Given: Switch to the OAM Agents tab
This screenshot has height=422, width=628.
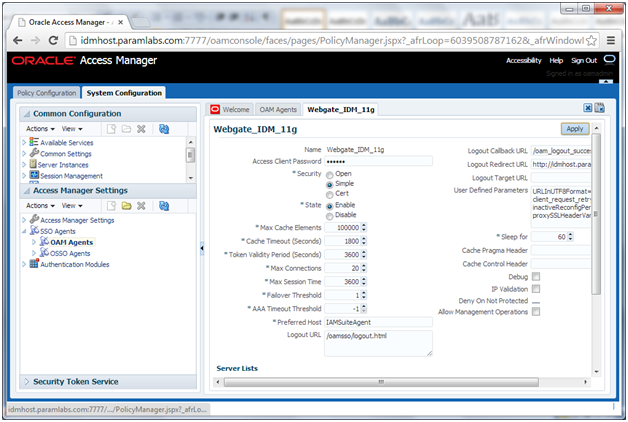Looking at the screenshot, I should click(x=278, y=109).
